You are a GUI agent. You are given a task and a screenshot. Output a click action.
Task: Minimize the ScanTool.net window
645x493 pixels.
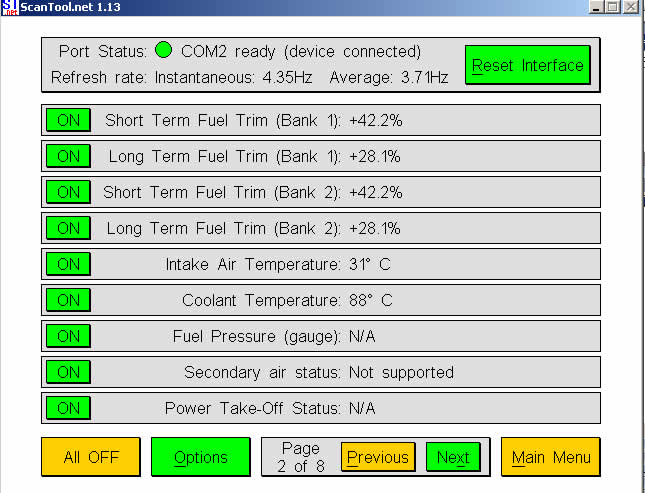(x=597, y=6)
